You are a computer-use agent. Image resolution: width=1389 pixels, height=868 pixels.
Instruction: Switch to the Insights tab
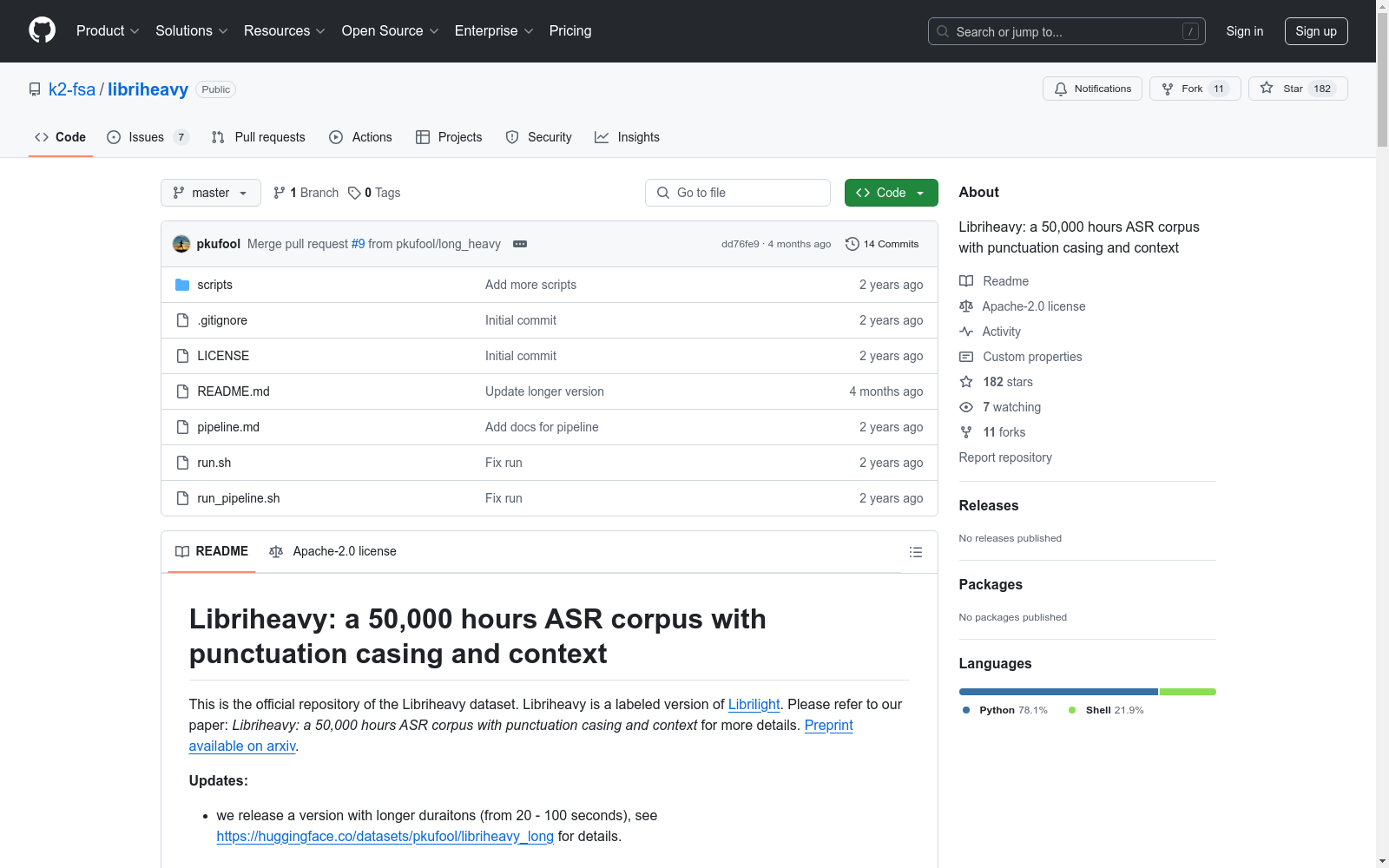pos(627,137)
